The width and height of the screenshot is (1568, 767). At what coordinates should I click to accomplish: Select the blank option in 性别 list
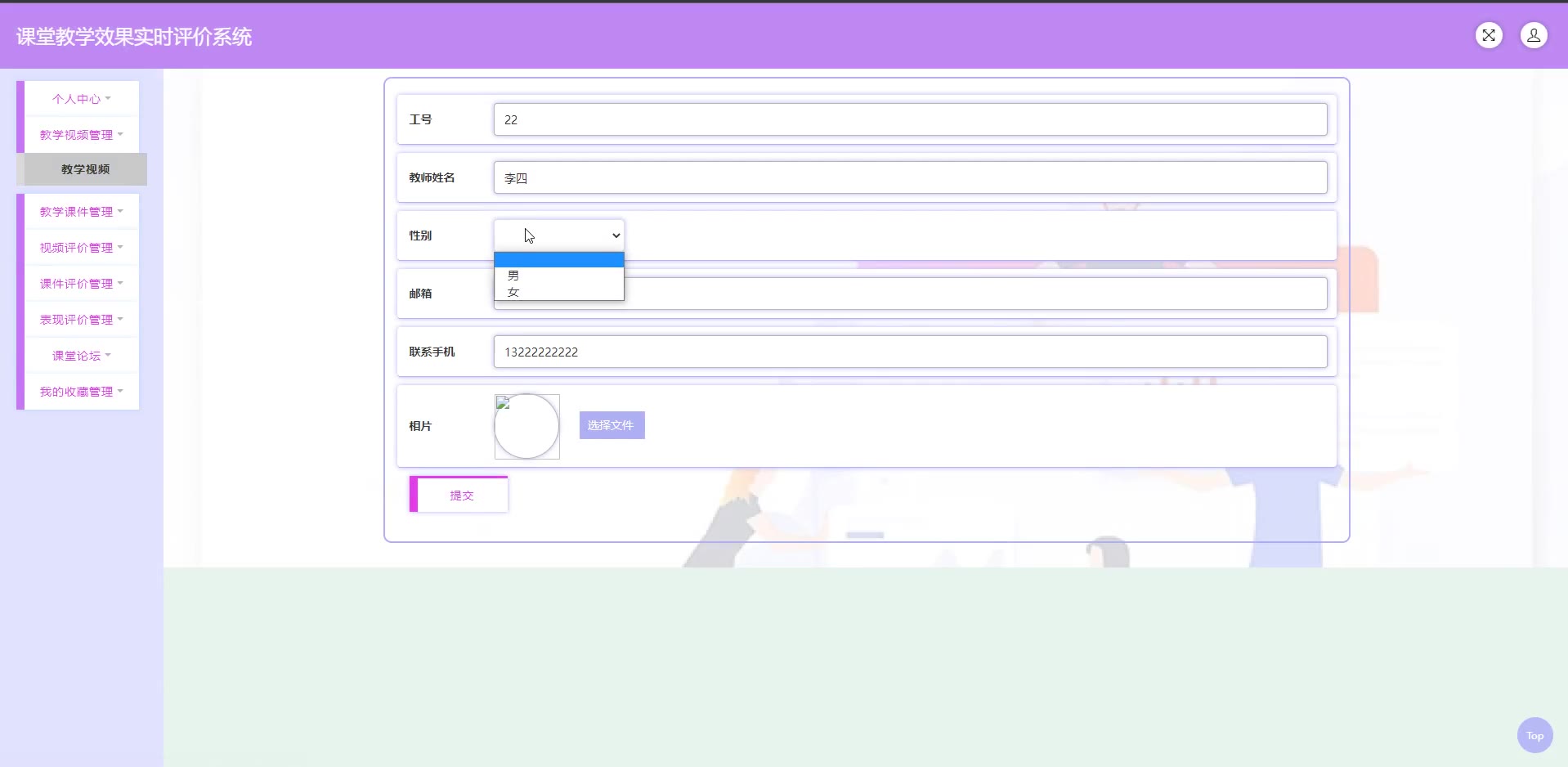(559, 260)
